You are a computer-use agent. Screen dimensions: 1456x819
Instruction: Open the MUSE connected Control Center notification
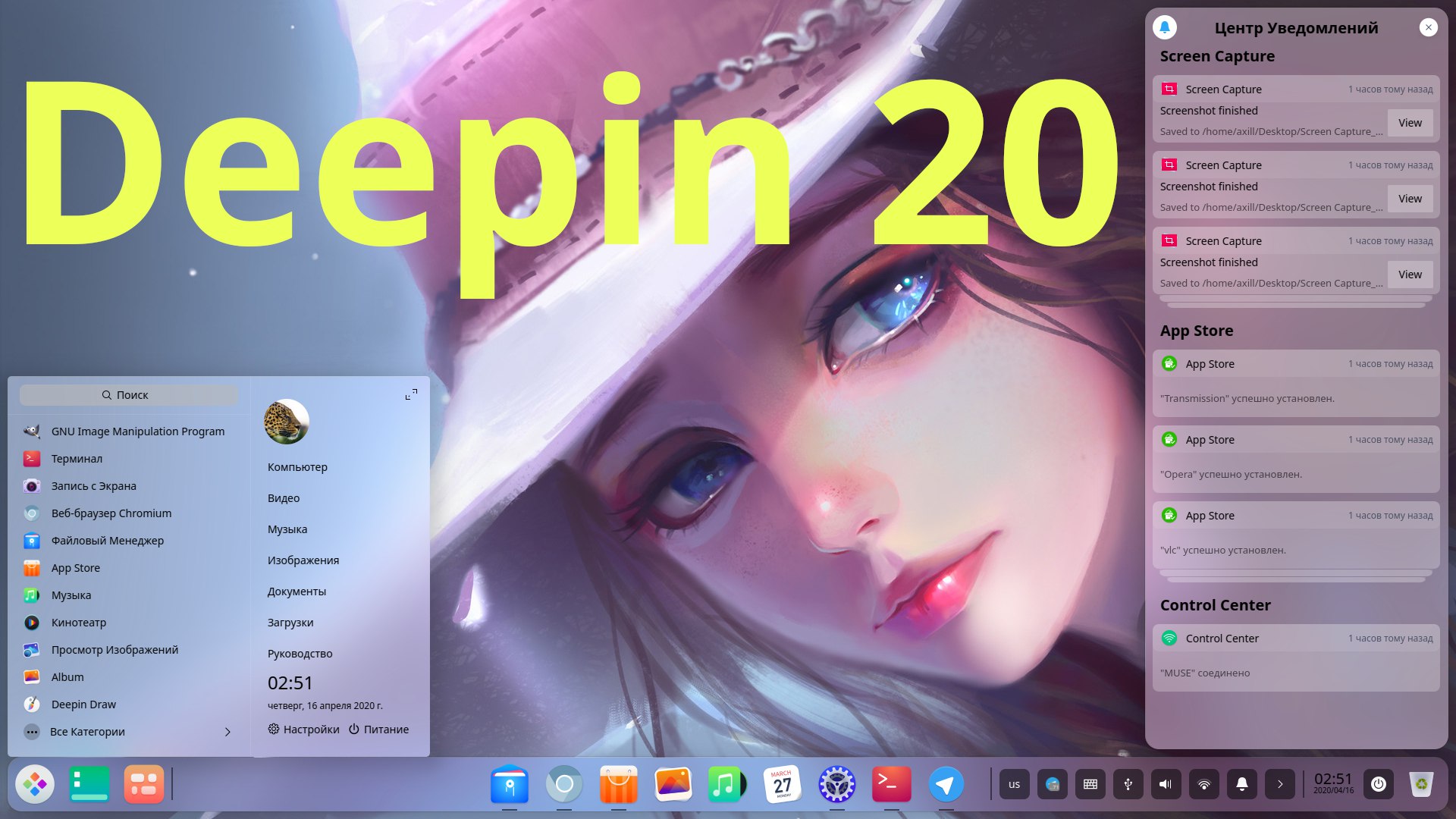[1296, 657]
